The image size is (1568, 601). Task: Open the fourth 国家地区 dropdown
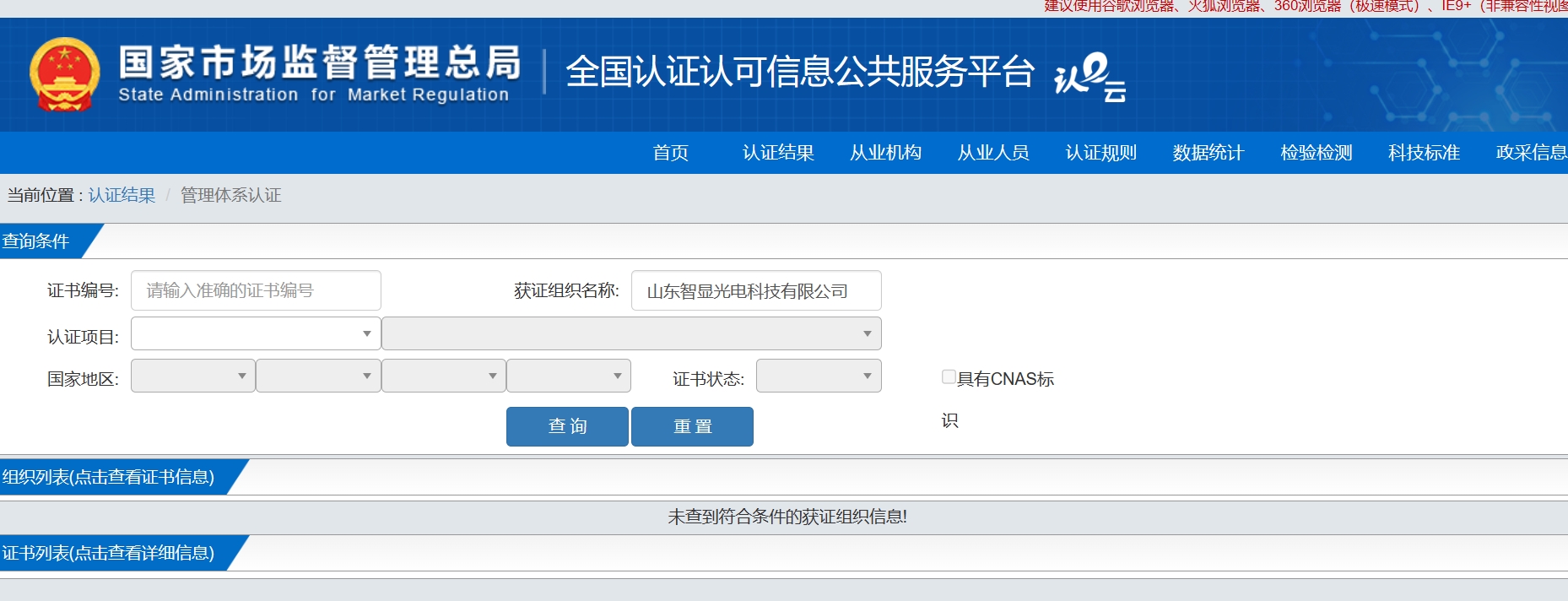pos(569,376)
